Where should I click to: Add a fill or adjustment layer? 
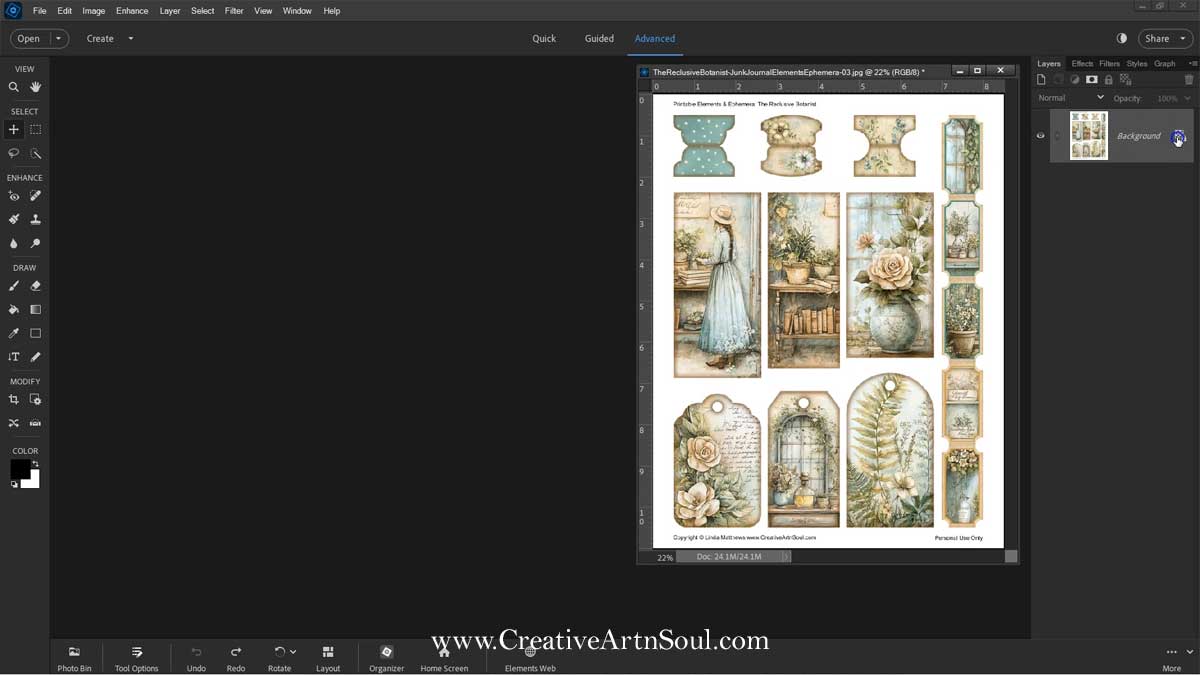tap(1075, 80)
